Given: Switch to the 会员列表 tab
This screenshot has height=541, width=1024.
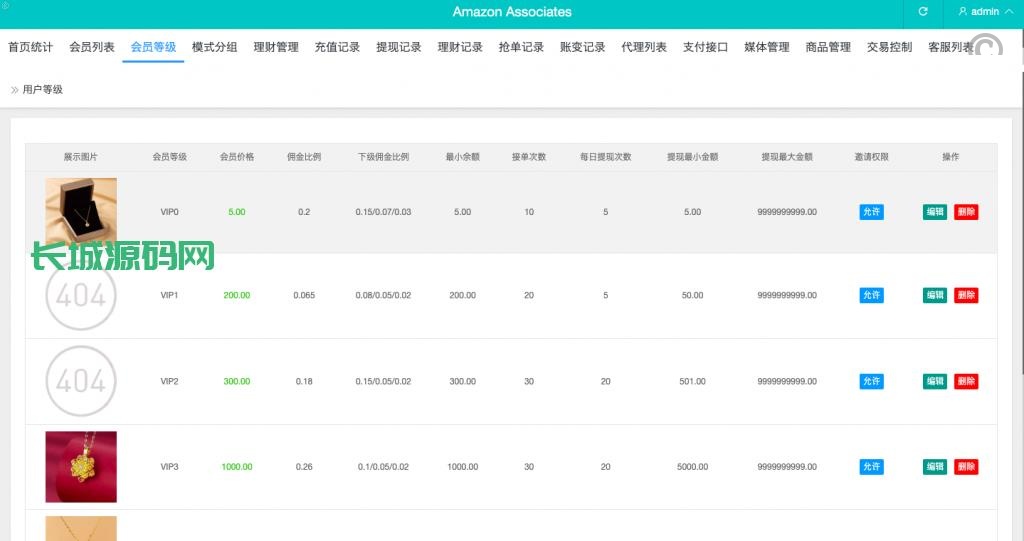Looking at the screenshot, I should click(92, 47).
